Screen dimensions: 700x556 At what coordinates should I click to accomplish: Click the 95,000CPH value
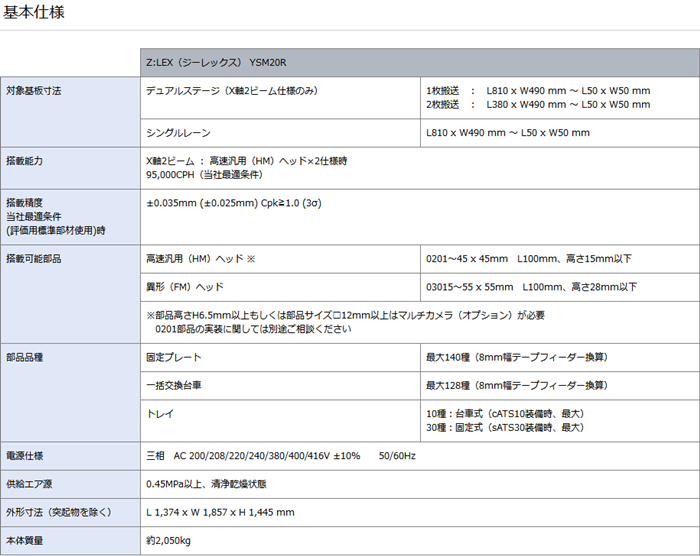[204, 175]
